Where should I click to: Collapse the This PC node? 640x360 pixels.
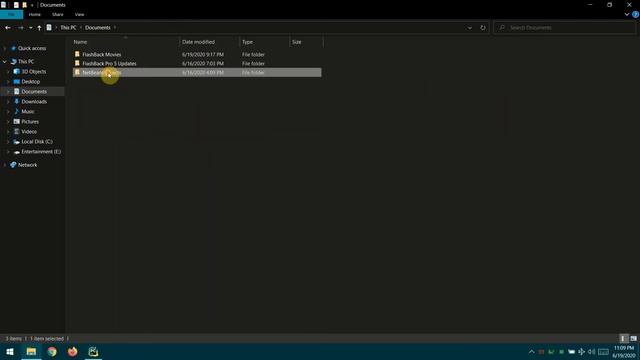4,62
